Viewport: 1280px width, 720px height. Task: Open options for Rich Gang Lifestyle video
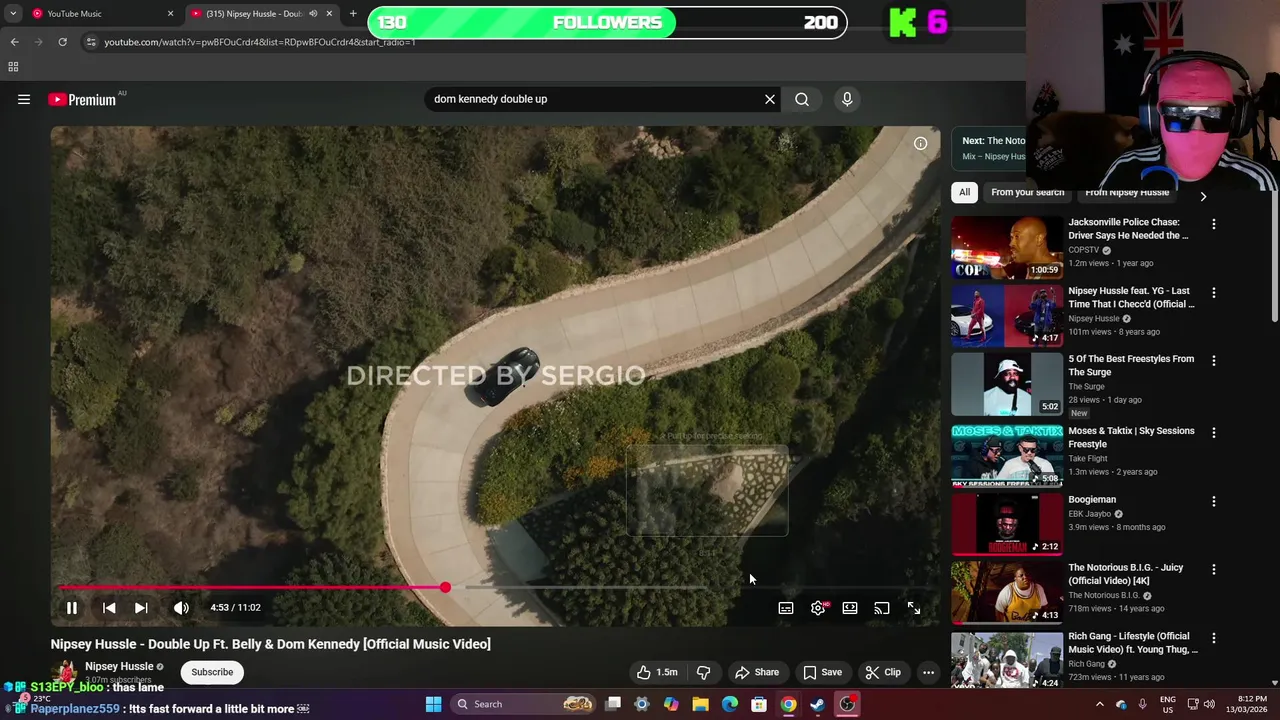tap(1214, 638)
